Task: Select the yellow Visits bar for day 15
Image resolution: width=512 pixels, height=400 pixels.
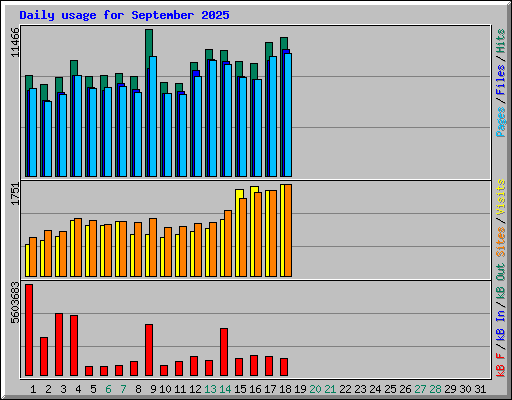Action: 238,233
